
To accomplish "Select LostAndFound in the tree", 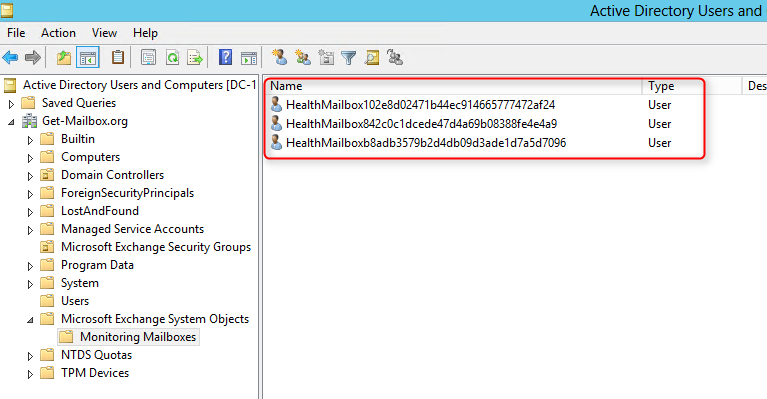I will pos(100,211).
